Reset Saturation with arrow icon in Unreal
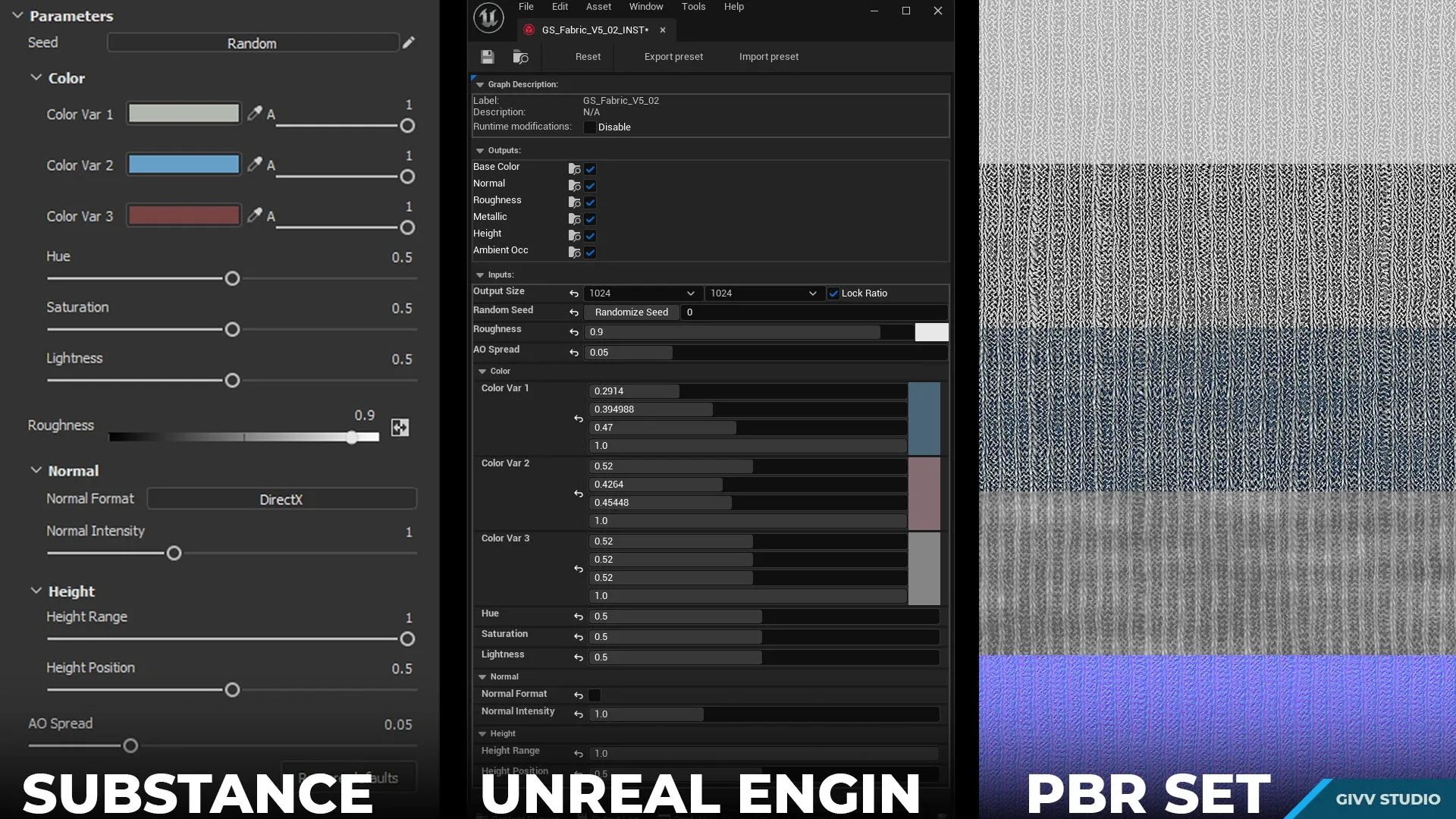Viewport: 1456px width, 819px height. point(579,637)
